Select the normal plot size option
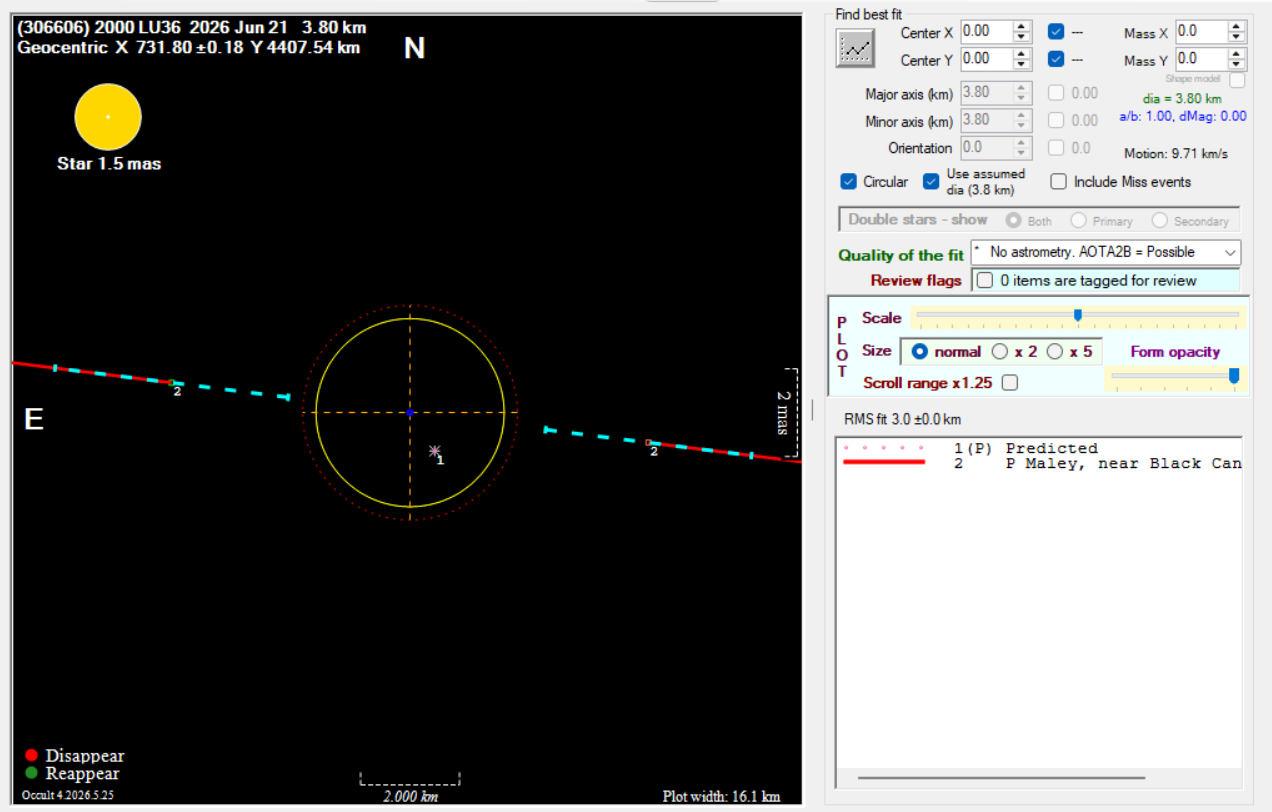This screenshot has height=812, width=1272. coord(919,352)
